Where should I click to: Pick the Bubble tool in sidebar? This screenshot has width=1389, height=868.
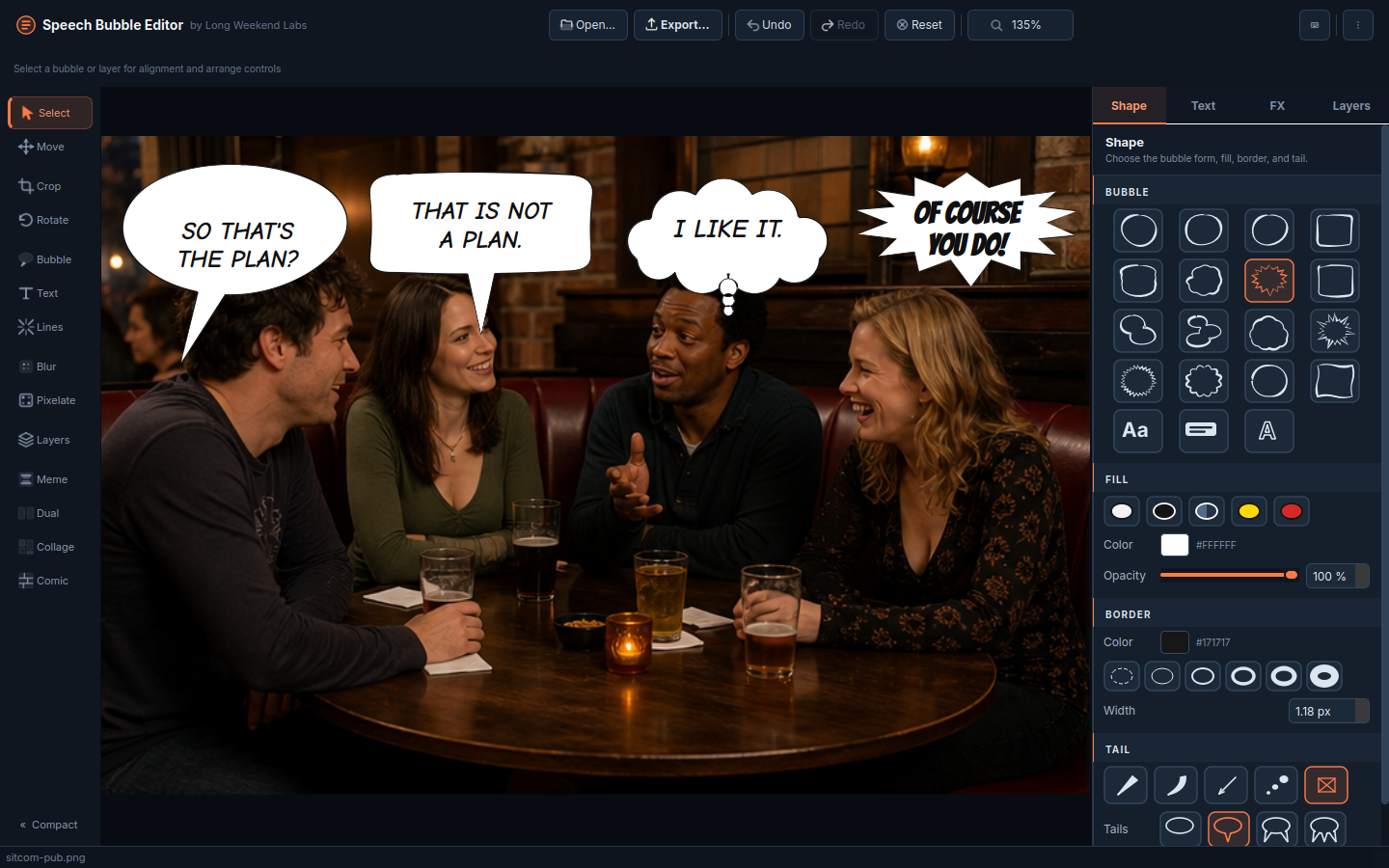click(50, 259)
